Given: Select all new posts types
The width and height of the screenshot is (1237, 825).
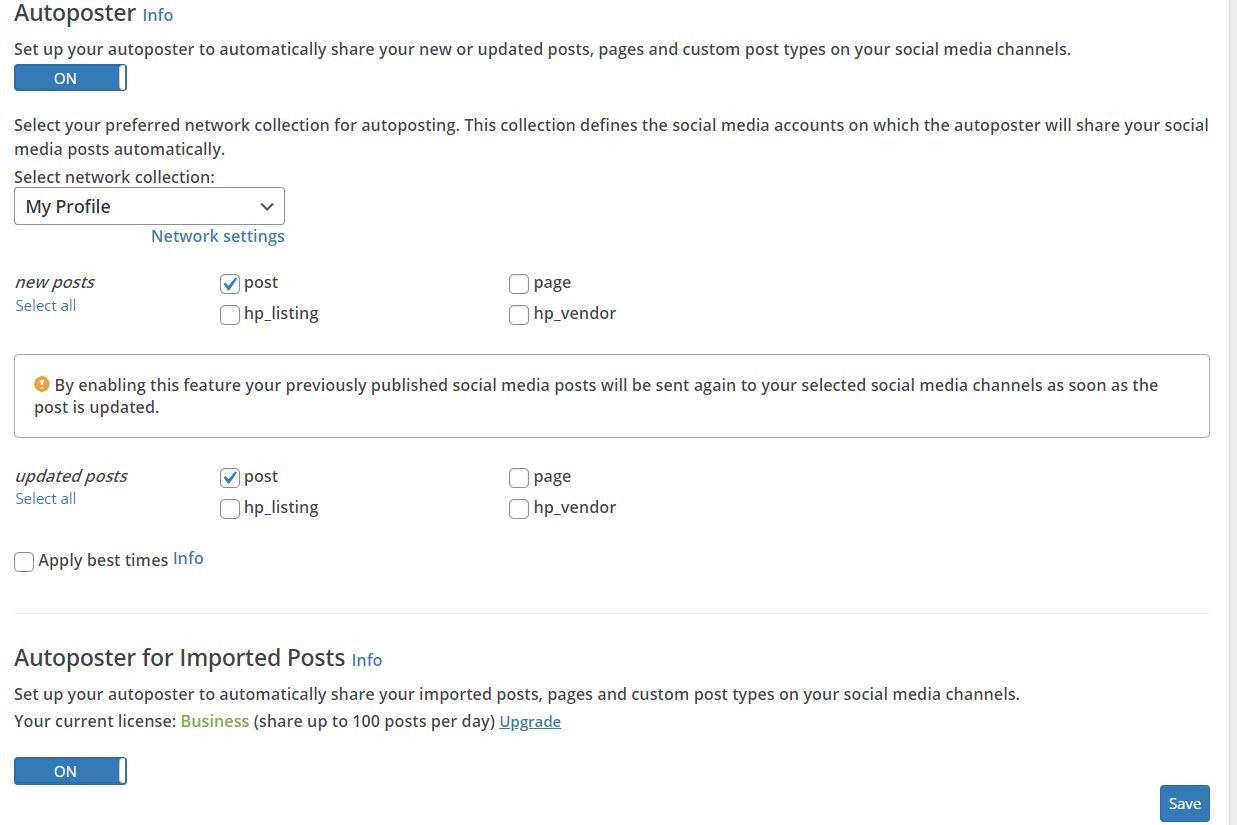Looking at the screenshot, I should click(46, 305).
